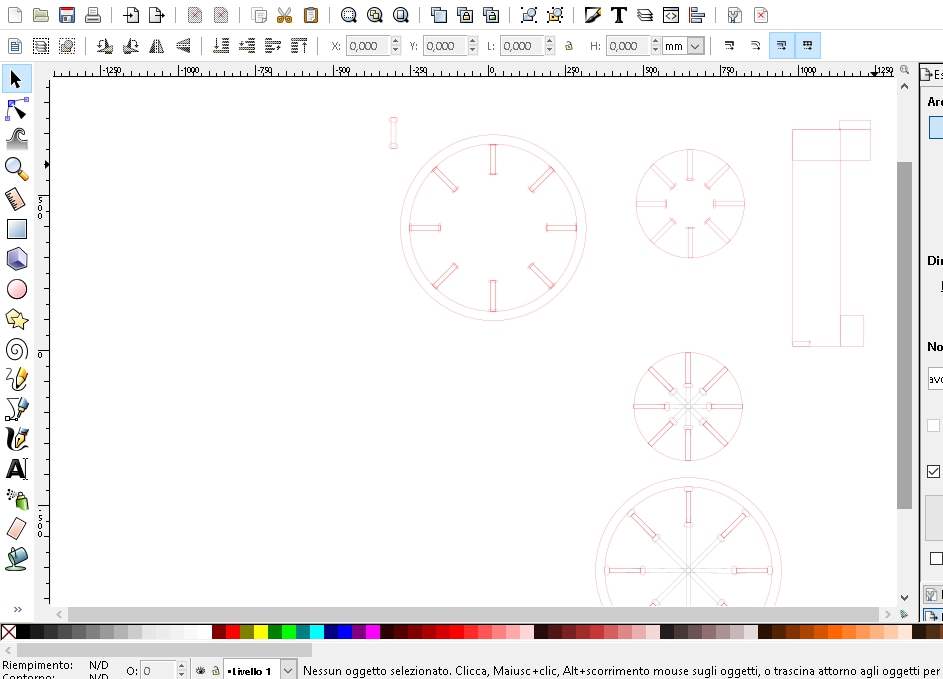
Task: Pick the yellow palette swatch
Action: tap(260, 631)
